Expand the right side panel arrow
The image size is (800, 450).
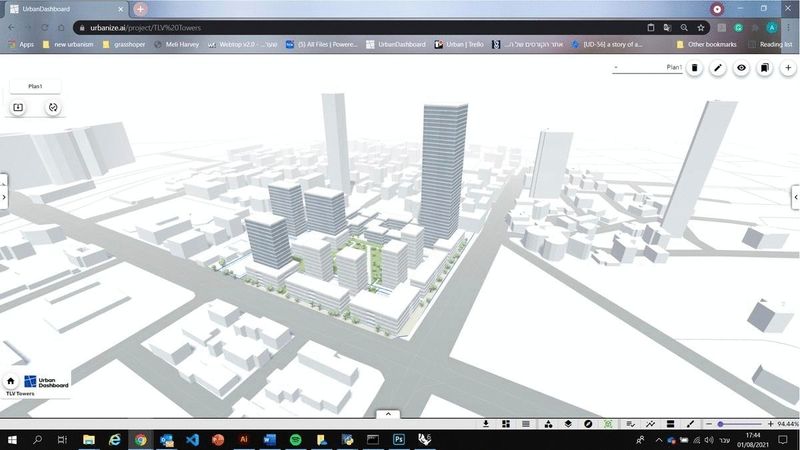(x=796, y=197)
